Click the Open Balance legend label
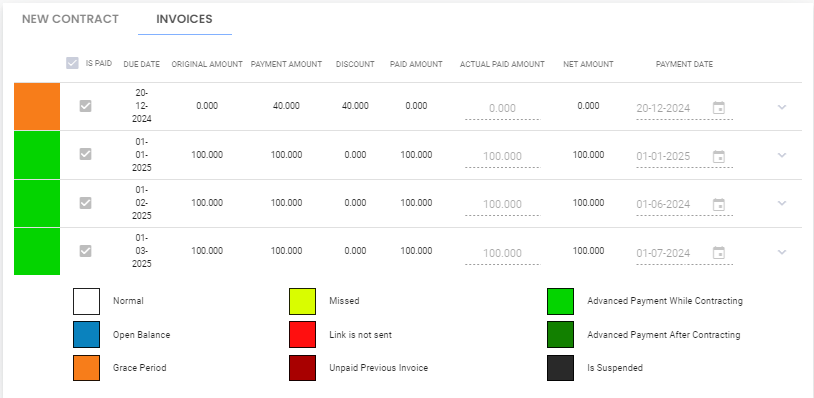 click(x=142, y=335)
